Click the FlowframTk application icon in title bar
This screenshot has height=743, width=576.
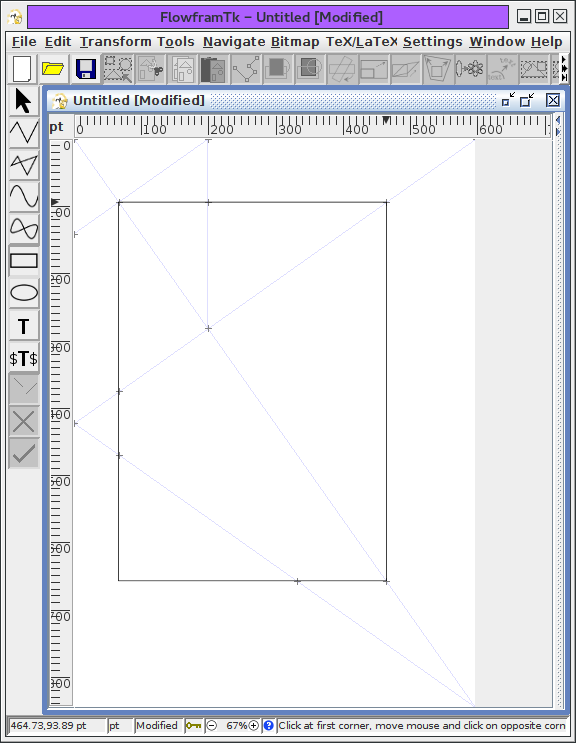(x=15, y=18)
